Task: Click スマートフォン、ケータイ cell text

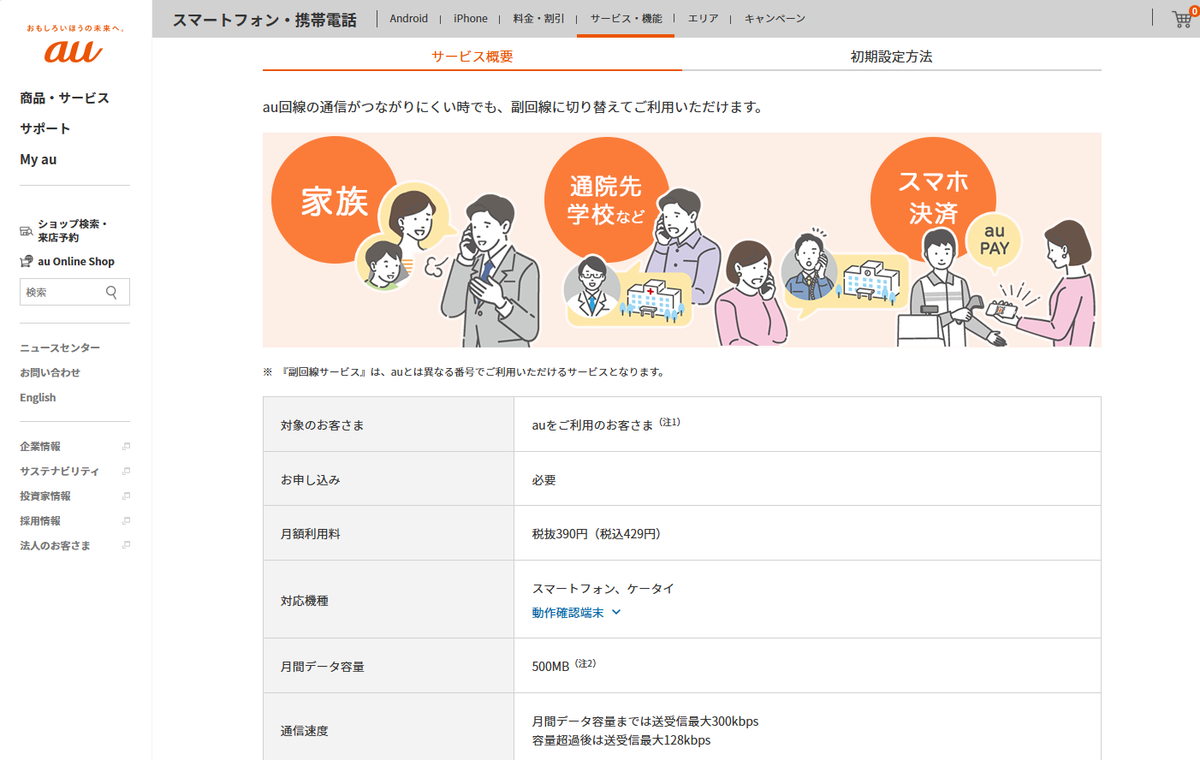Action: pyautogui.click(x=603, y=589)
